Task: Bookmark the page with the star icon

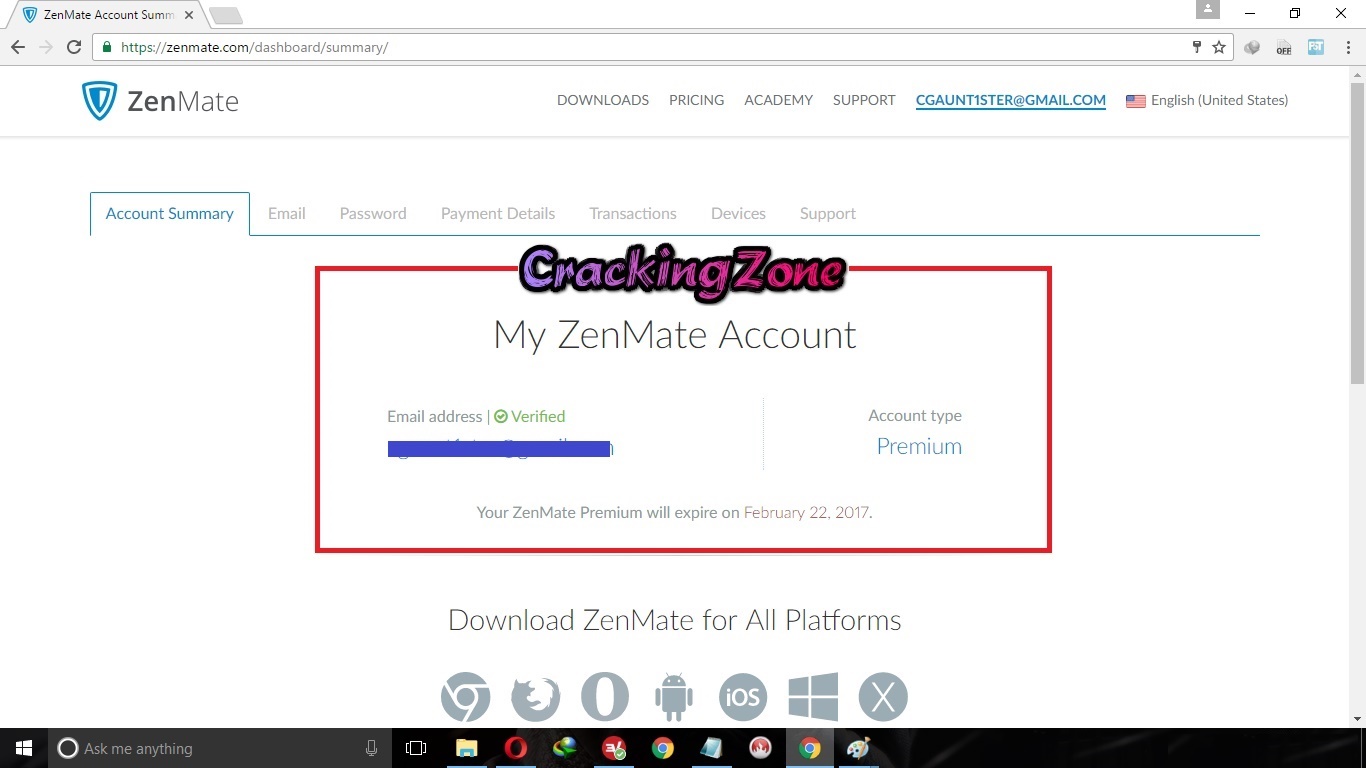Action: pyautogui.click(x=1219, y=47)
